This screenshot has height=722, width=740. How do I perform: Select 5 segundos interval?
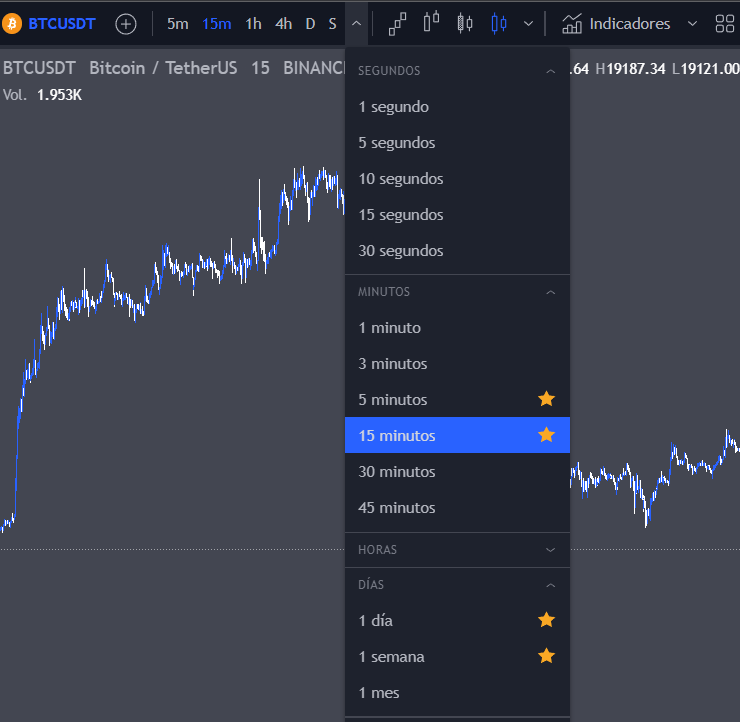[x=457, y=143]
